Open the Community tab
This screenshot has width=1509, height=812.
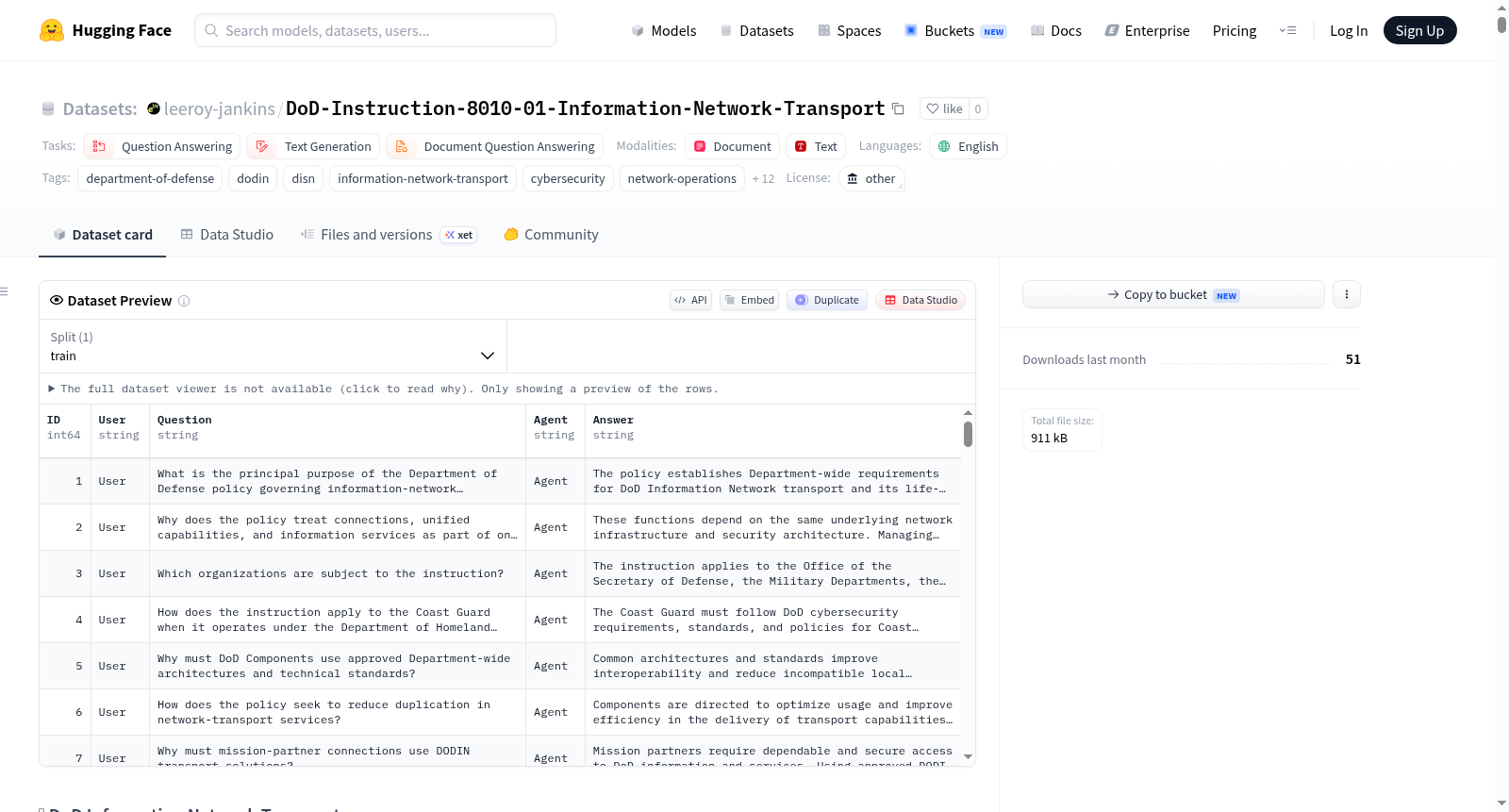pyautogui.click(x=551, y=235)
